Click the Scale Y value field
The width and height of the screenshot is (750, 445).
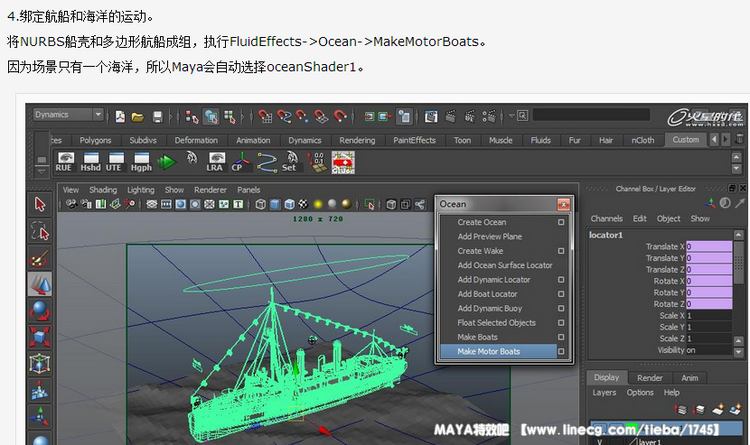709,327
